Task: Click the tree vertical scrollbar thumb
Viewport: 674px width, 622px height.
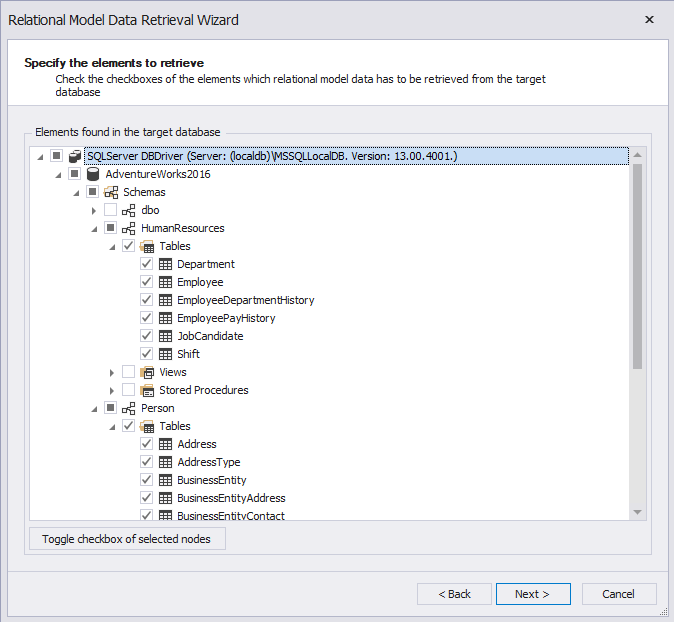Action: point(638,266)
